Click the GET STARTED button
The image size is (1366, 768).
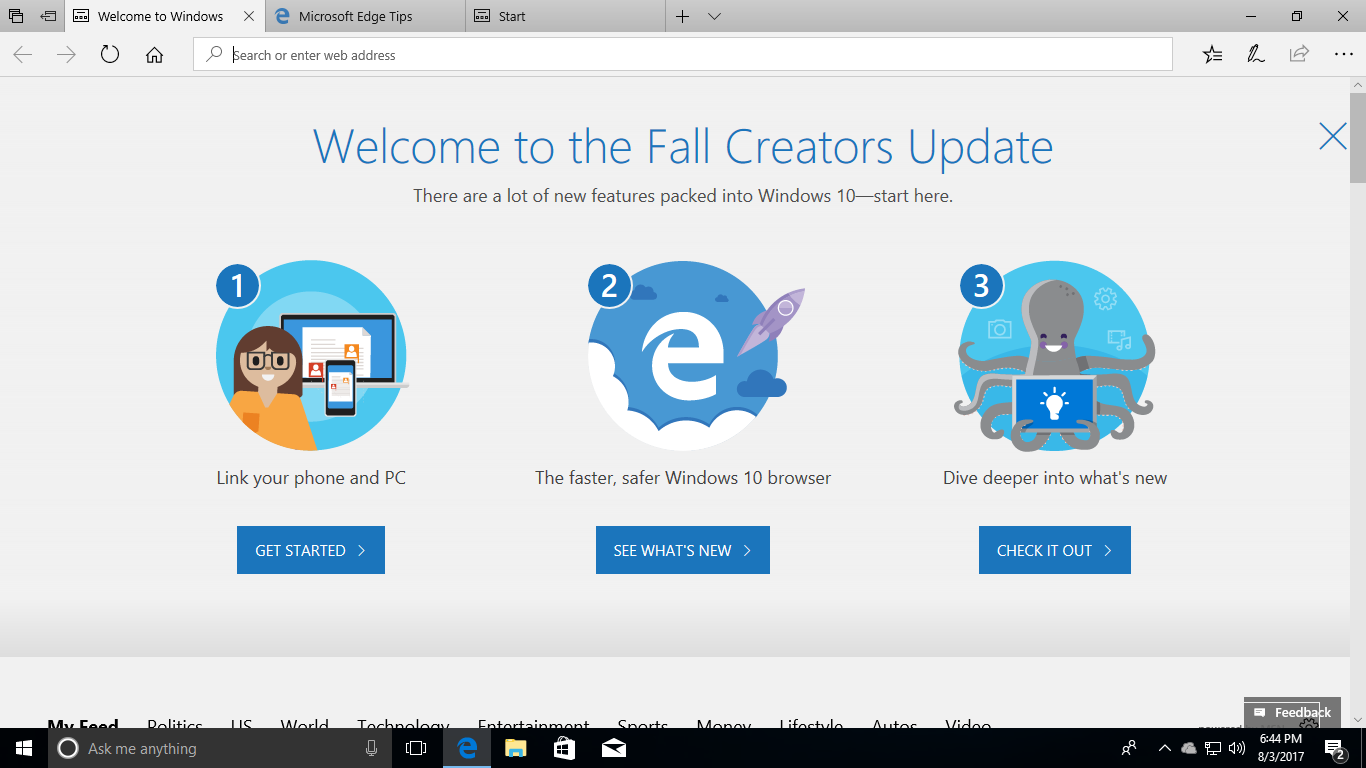click(311, 550)
